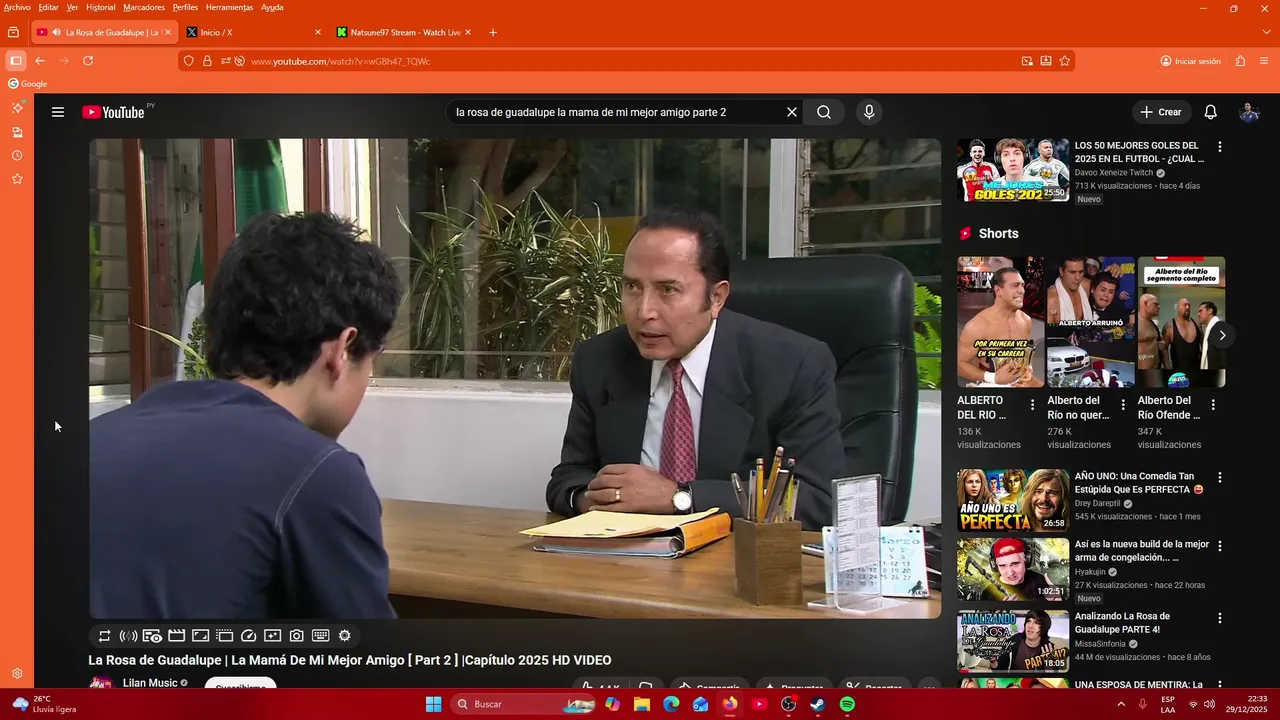The height and width of the screenshot is (720, 1280).
Task: Open keyboard shortcuts icon under the video
Action: pyautogui.click(x=321, y=636)
